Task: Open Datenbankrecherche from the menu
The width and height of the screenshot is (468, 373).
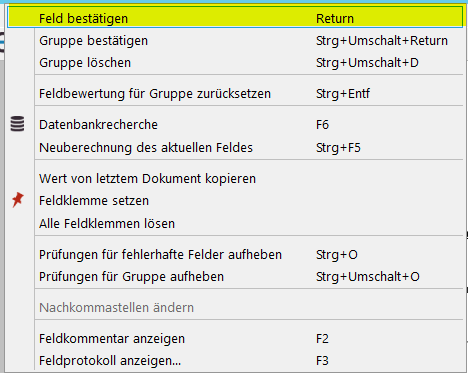Action: 235,125
